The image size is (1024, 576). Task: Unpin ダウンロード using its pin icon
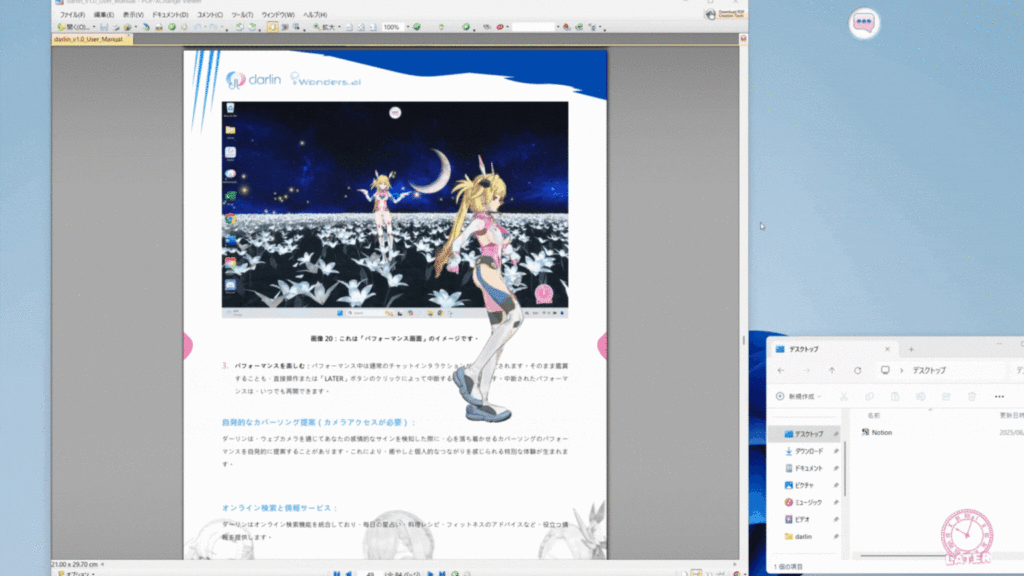pos(835,451)
